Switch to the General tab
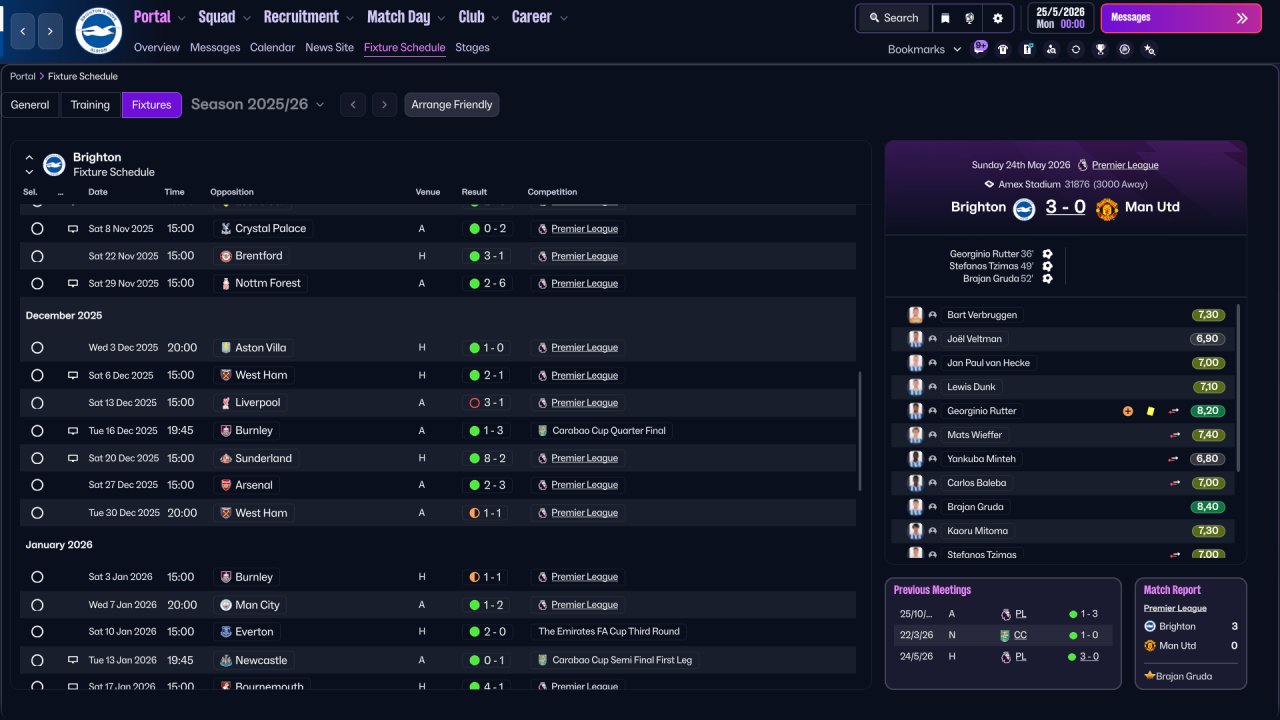Screen dimensions: 1280x720 30,105
